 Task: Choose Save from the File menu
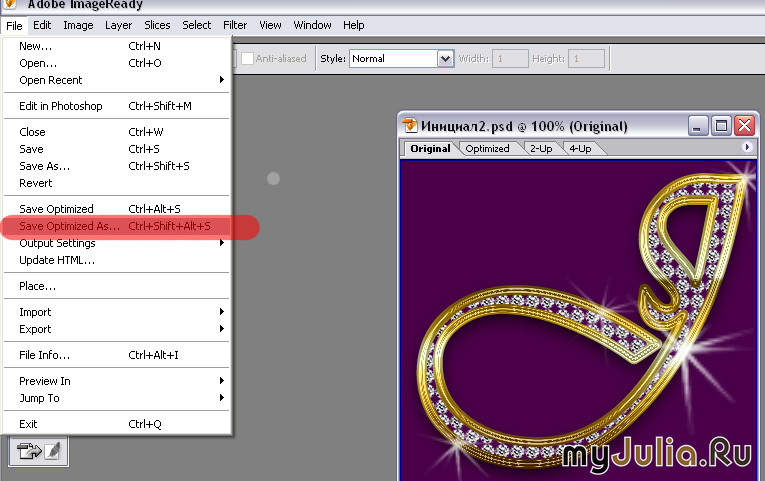coord(116,149)
